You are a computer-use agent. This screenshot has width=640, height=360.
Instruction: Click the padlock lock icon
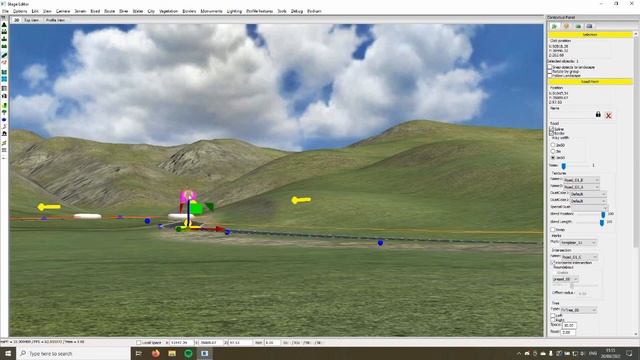[x=598, y=115]
